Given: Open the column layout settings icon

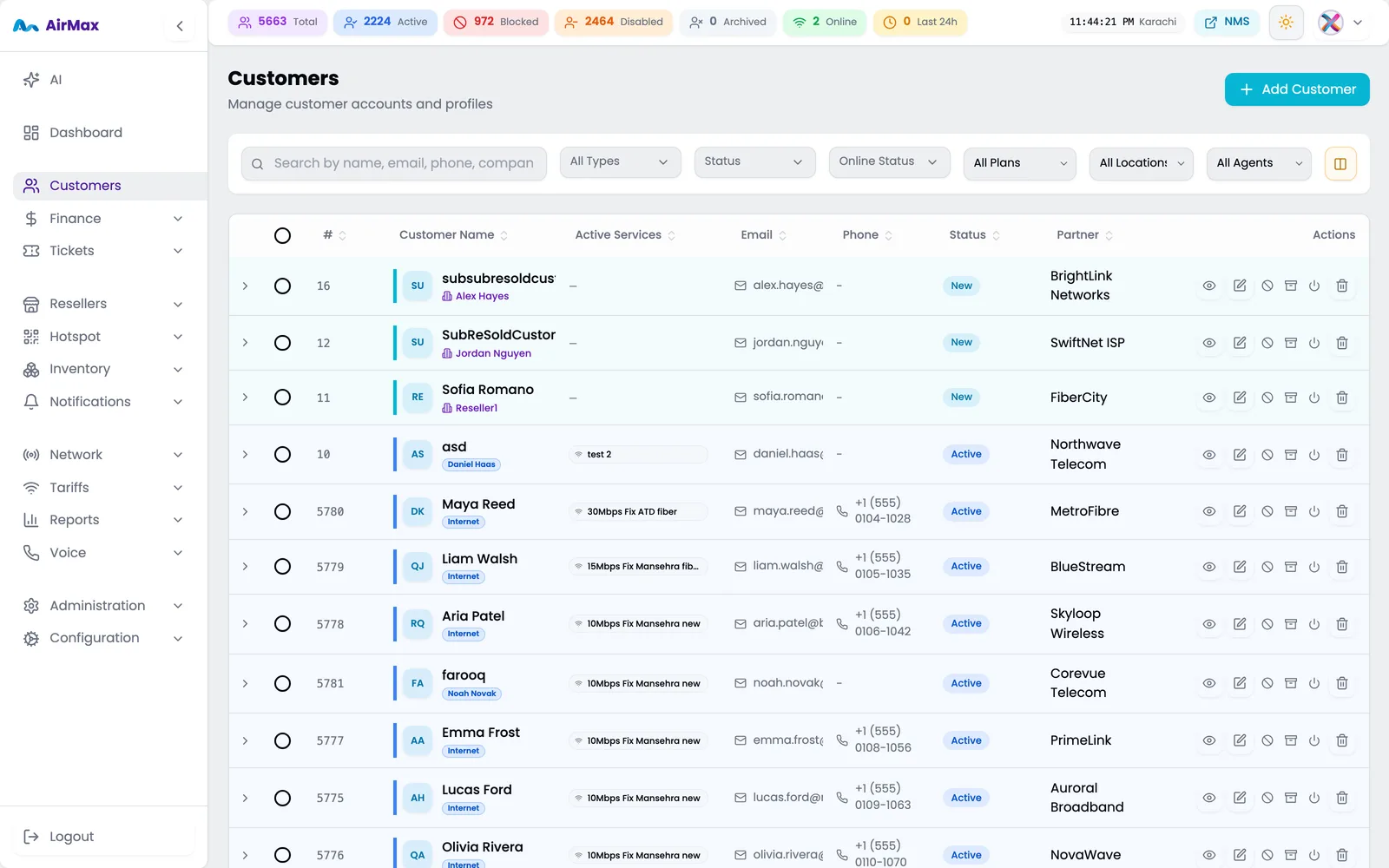Looking at the screenshot, I should pyautogui.click(x=1340, y=163).
